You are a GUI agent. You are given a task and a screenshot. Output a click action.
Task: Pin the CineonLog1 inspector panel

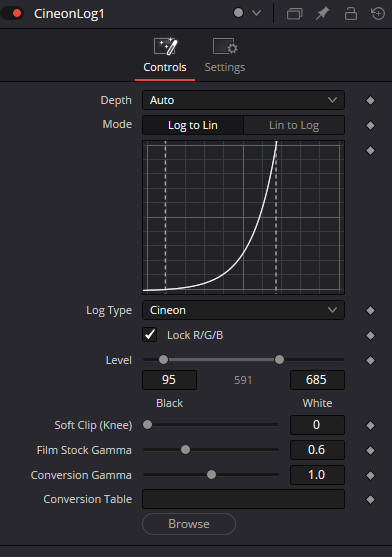(322, 14)
